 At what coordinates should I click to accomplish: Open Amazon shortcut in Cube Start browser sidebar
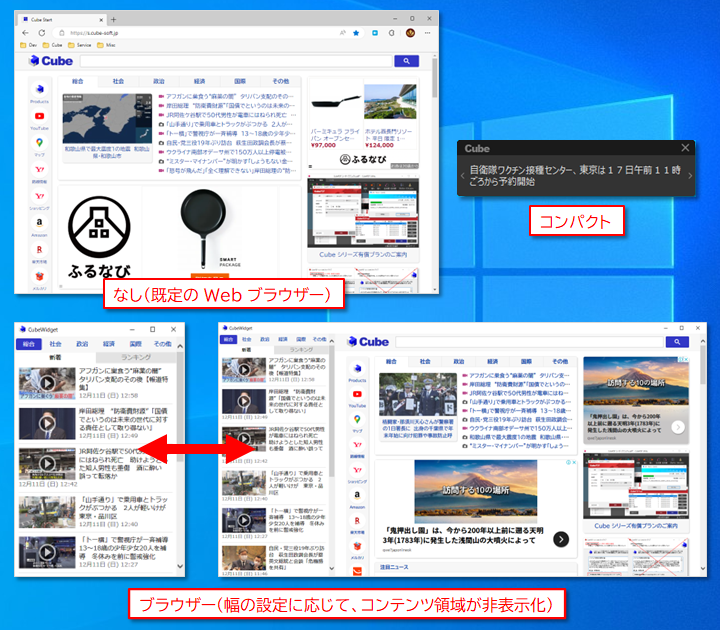click(39, 226)
